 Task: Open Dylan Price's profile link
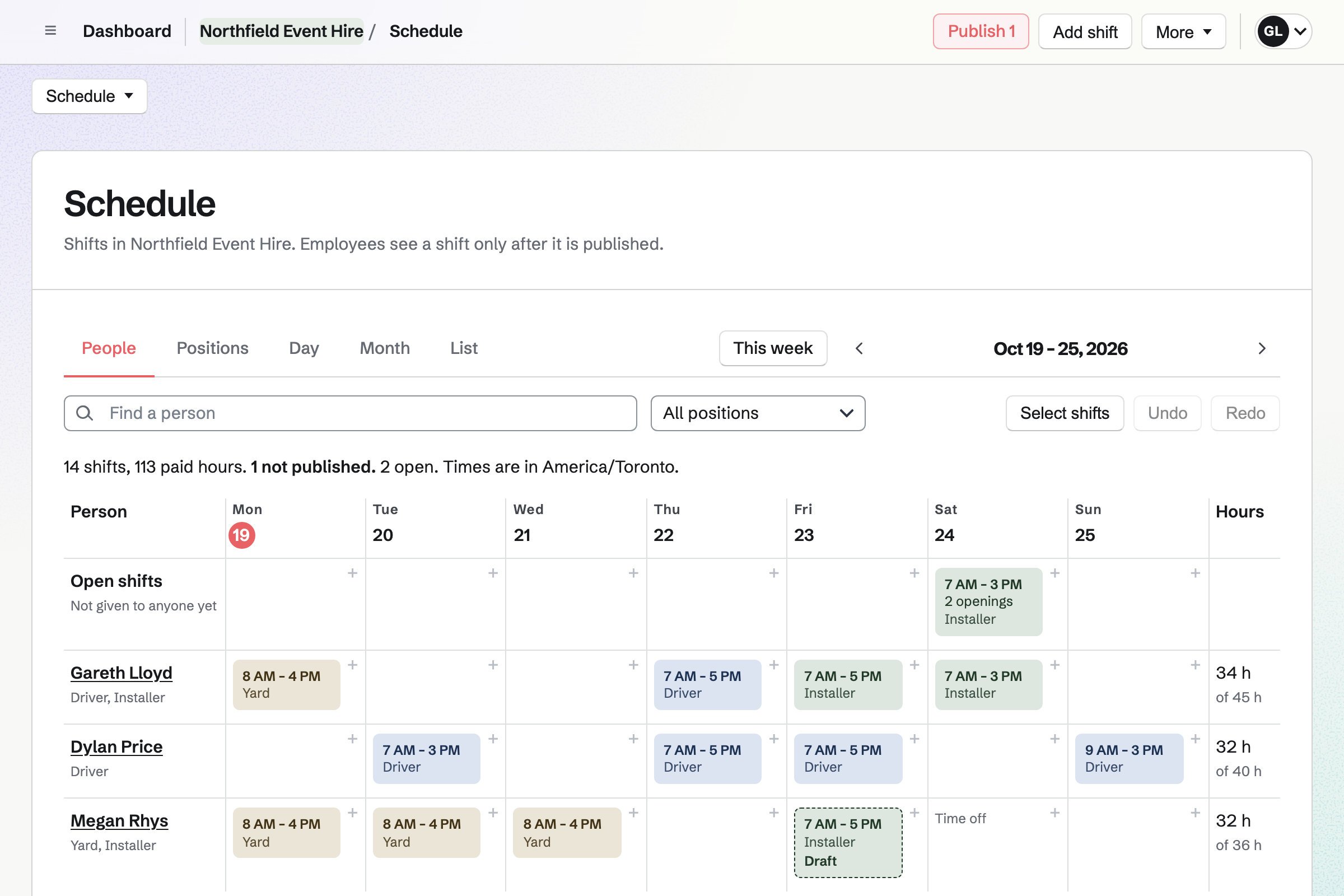[116, 747]
